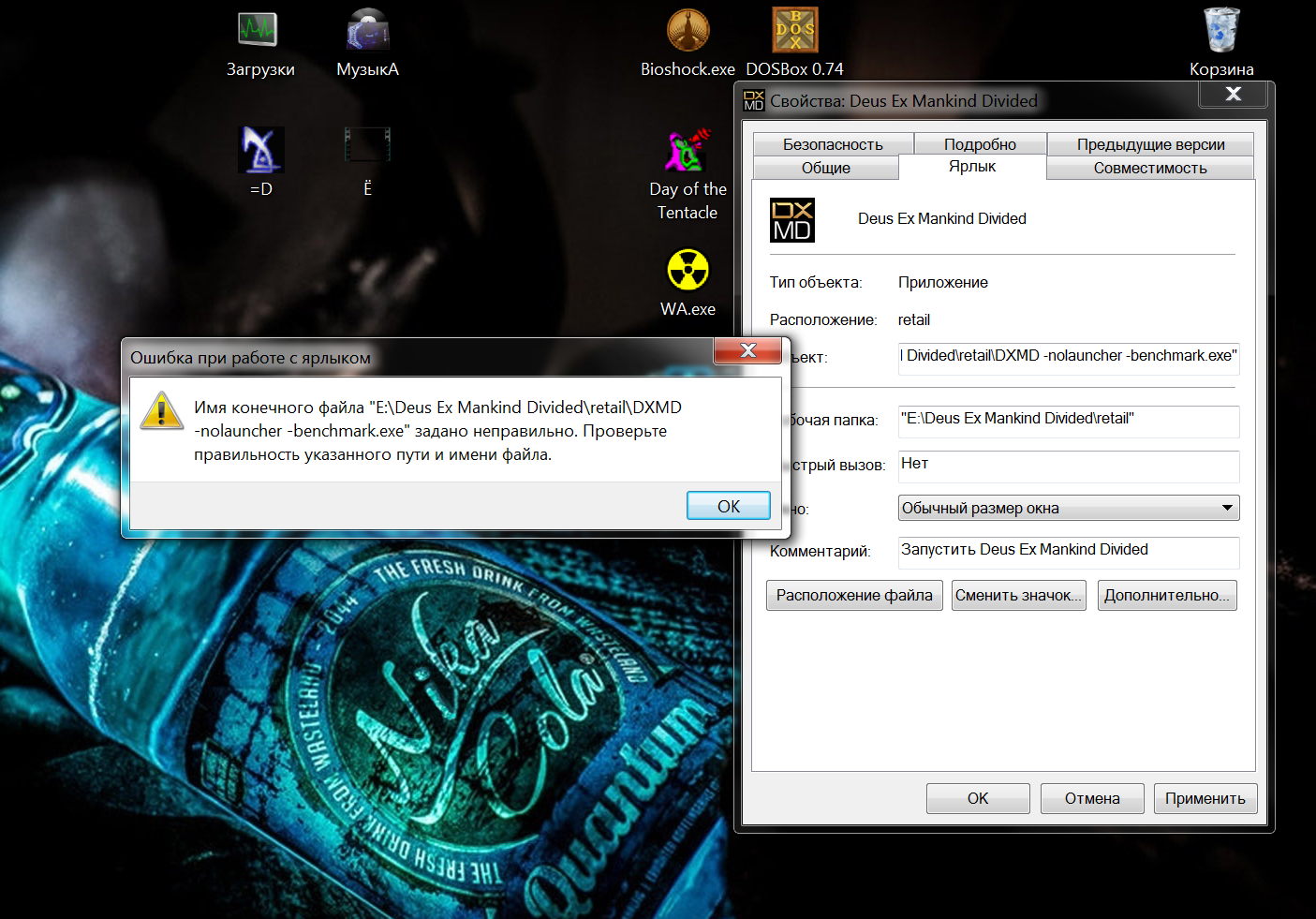This screenshot has height=919, width=1316.
Task: Click the Ошибка при работе с ярлыком title
Action: pos(250,358)
